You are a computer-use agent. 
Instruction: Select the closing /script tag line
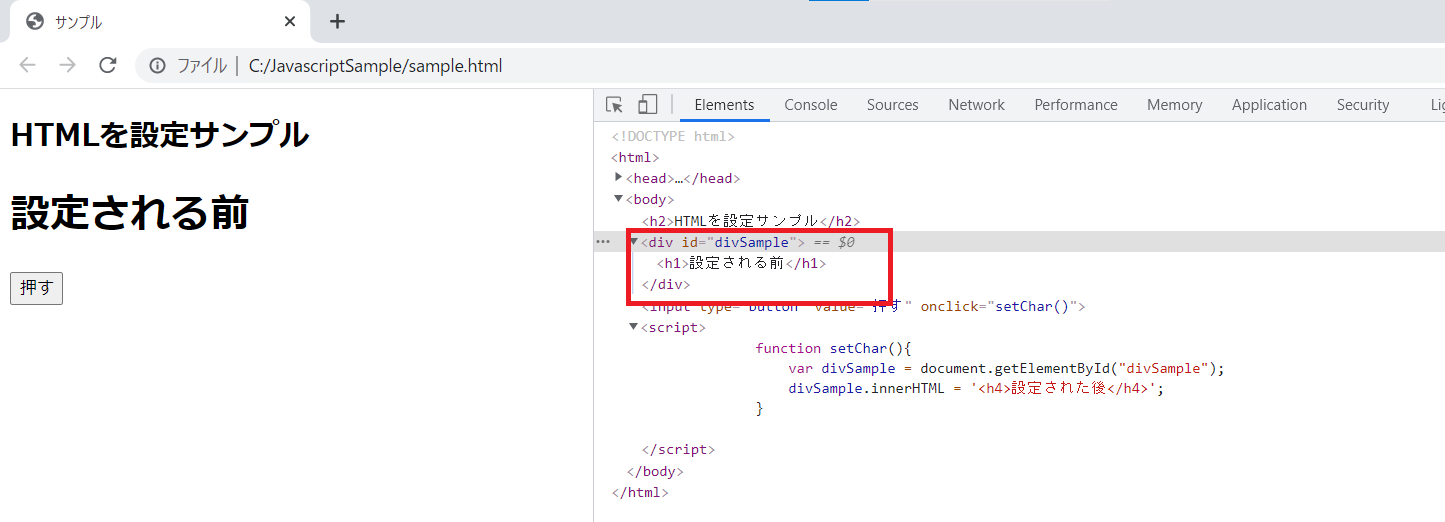(x=678, y=450)
